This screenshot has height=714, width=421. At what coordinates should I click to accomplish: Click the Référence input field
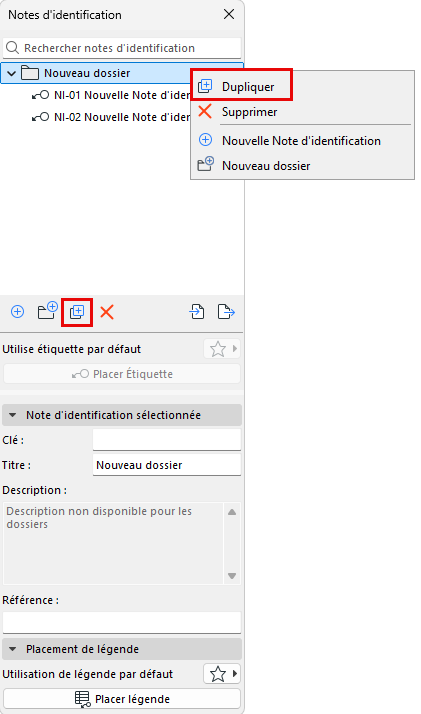pyautogui.click(x=122, y=622)
